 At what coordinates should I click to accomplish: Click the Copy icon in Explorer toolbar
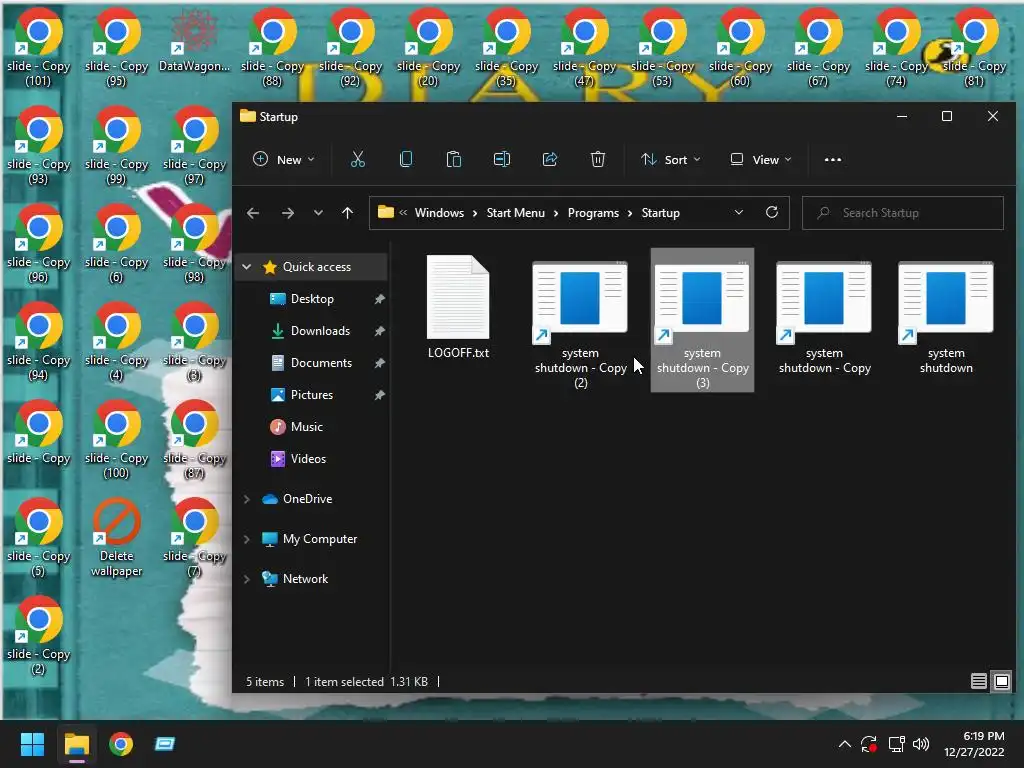pyautogui.click(x=406, y=159)
